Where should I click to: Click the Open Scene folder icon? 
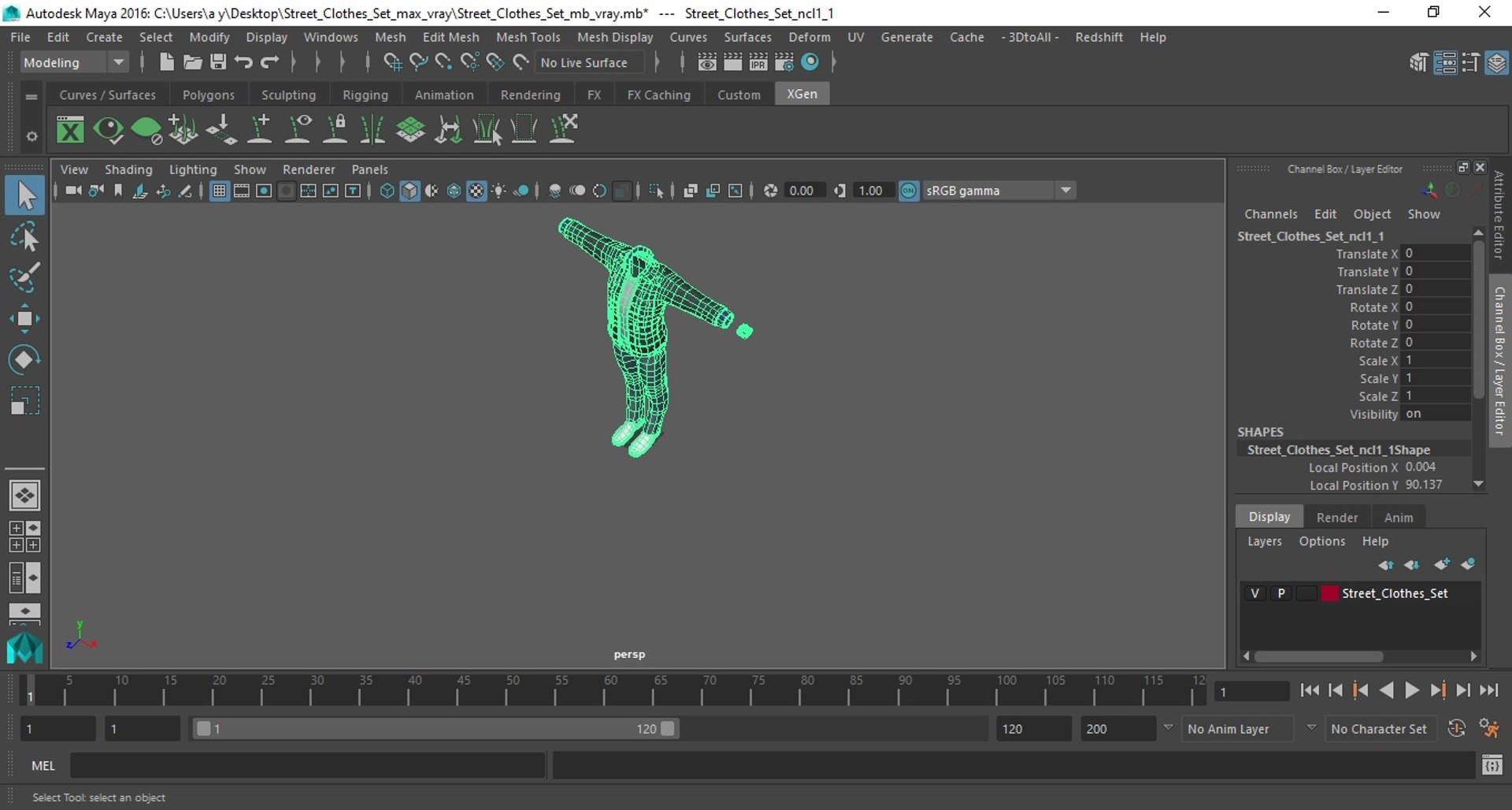(192, 62)
